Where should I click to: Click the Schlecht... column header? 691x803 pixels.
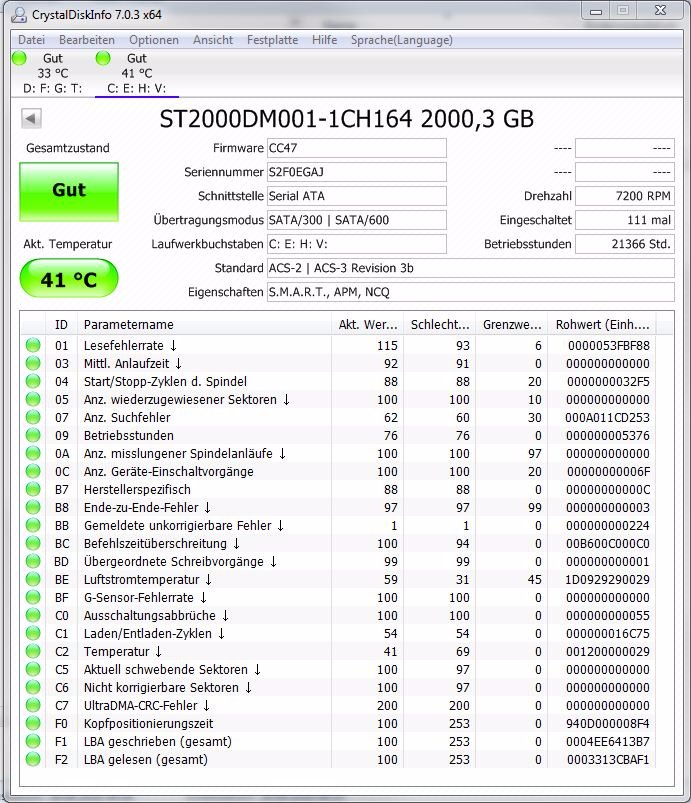click(x=439, y=325)
